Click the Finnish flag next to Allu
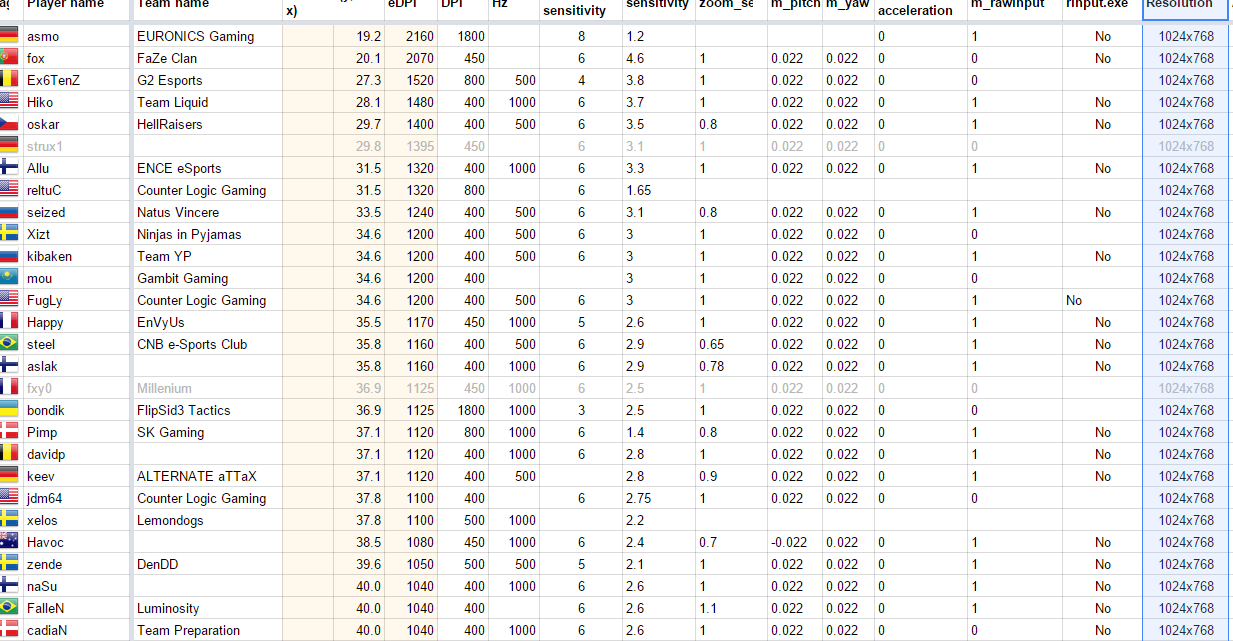The width and height of the screenshot is (1233, 641). (x=9, y=168)
